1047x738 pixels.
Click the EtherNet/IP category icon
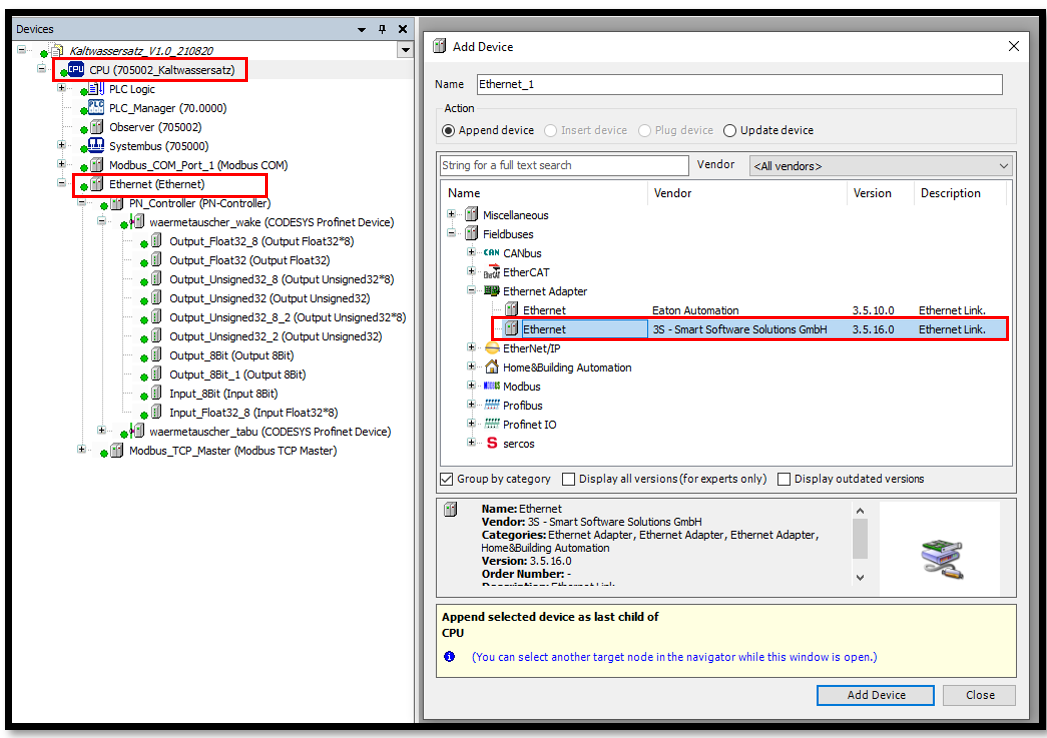tap(491, 348)
